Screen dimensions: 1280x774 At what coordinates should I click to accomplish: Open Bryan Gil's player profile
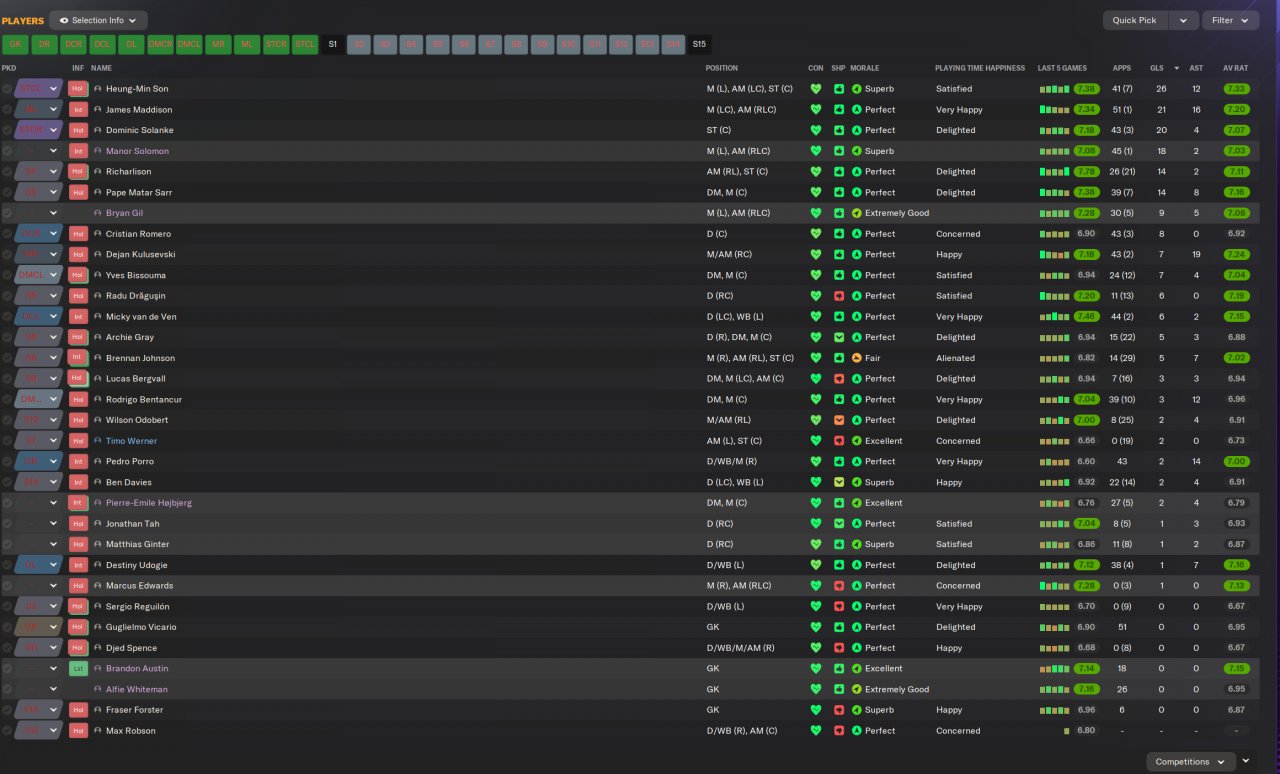click(x=125, y=213)
